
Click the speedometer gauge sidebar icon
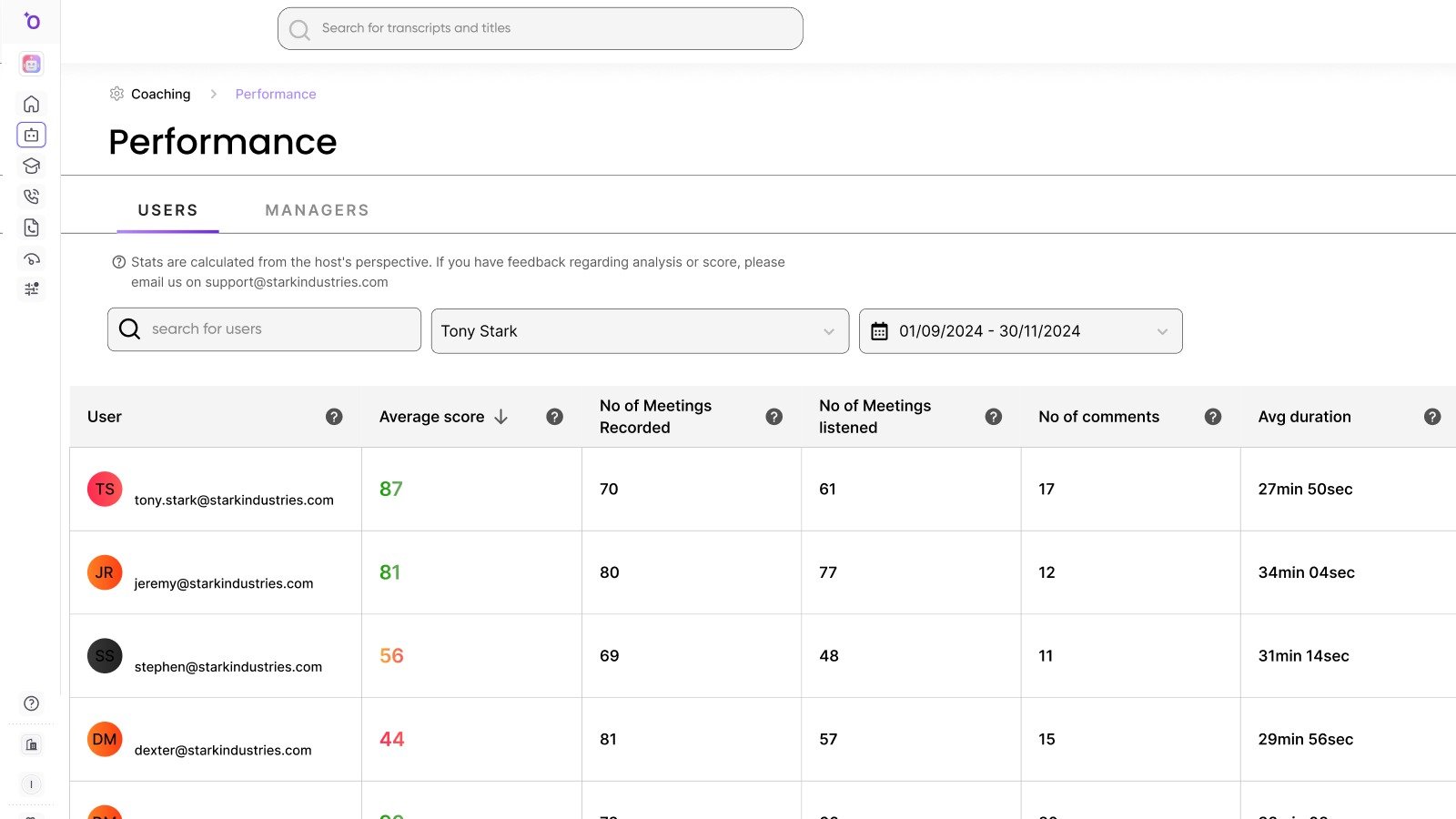[31, 258]
